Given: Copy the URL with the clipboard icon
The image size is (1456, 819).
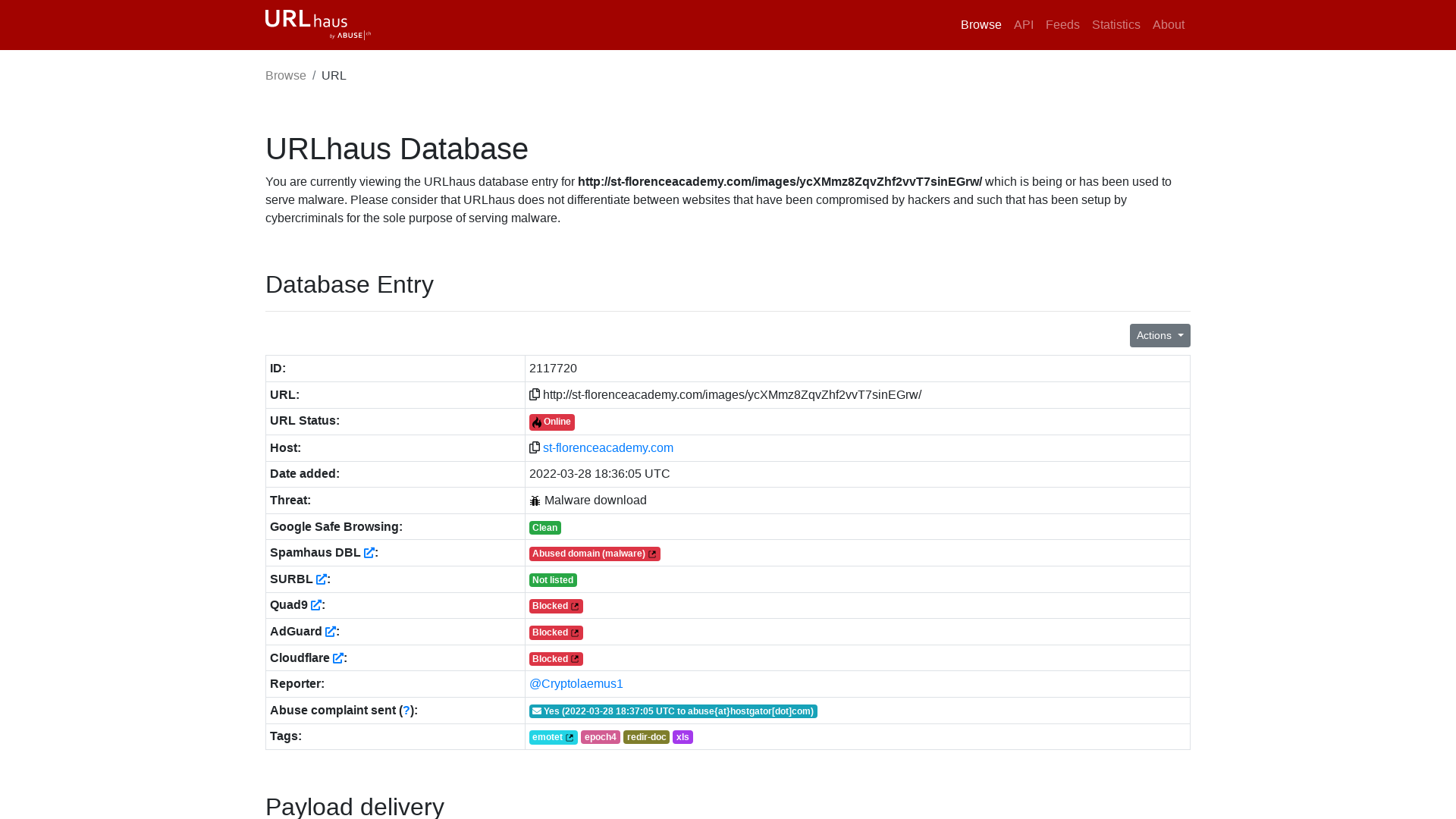Looking at the screenshot, I should tap(535, 394).
